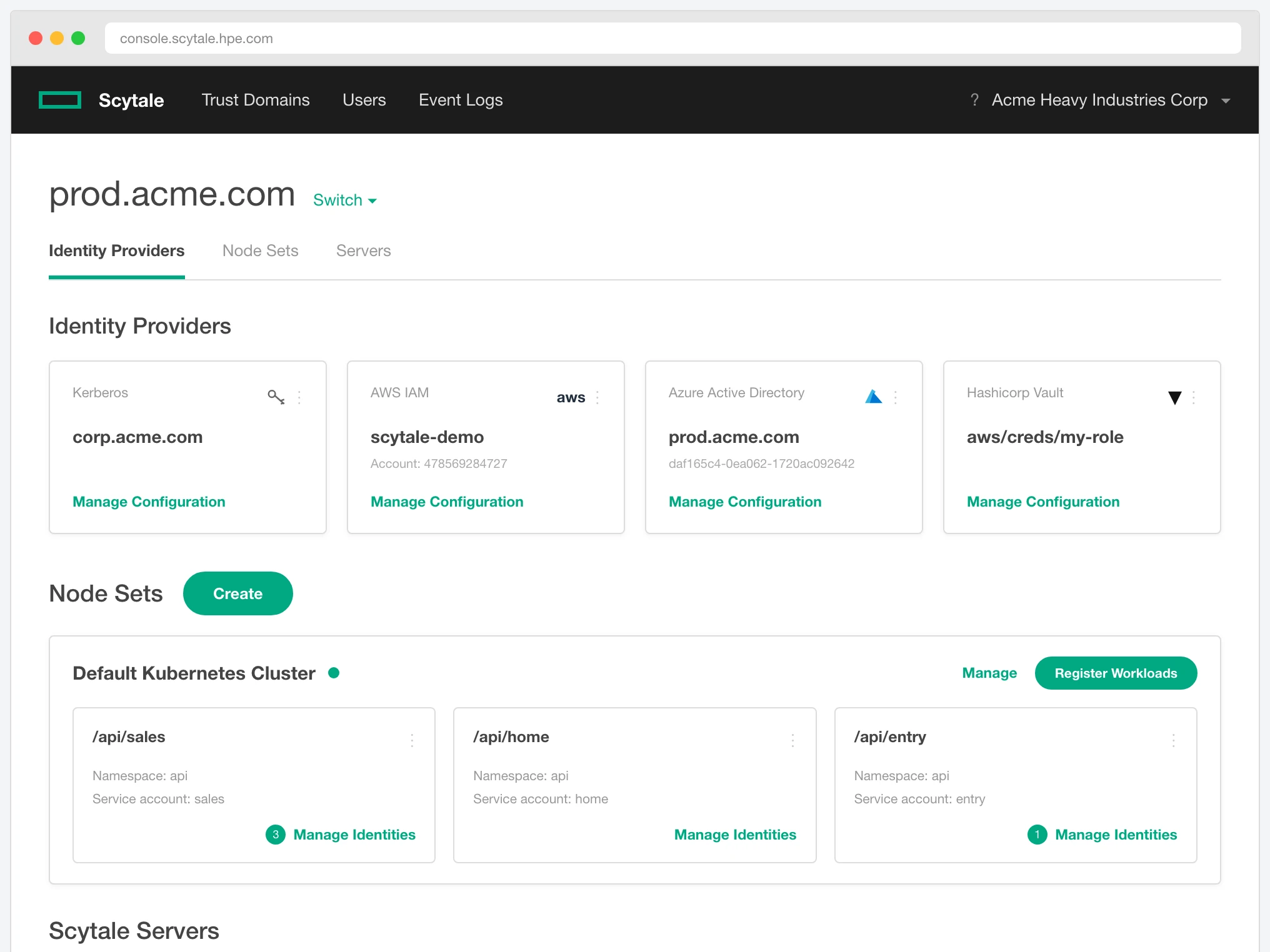Open the Azure Active Directory card options menu
This screenshot has height=952, width=1270.
click(x=896, y=397)
